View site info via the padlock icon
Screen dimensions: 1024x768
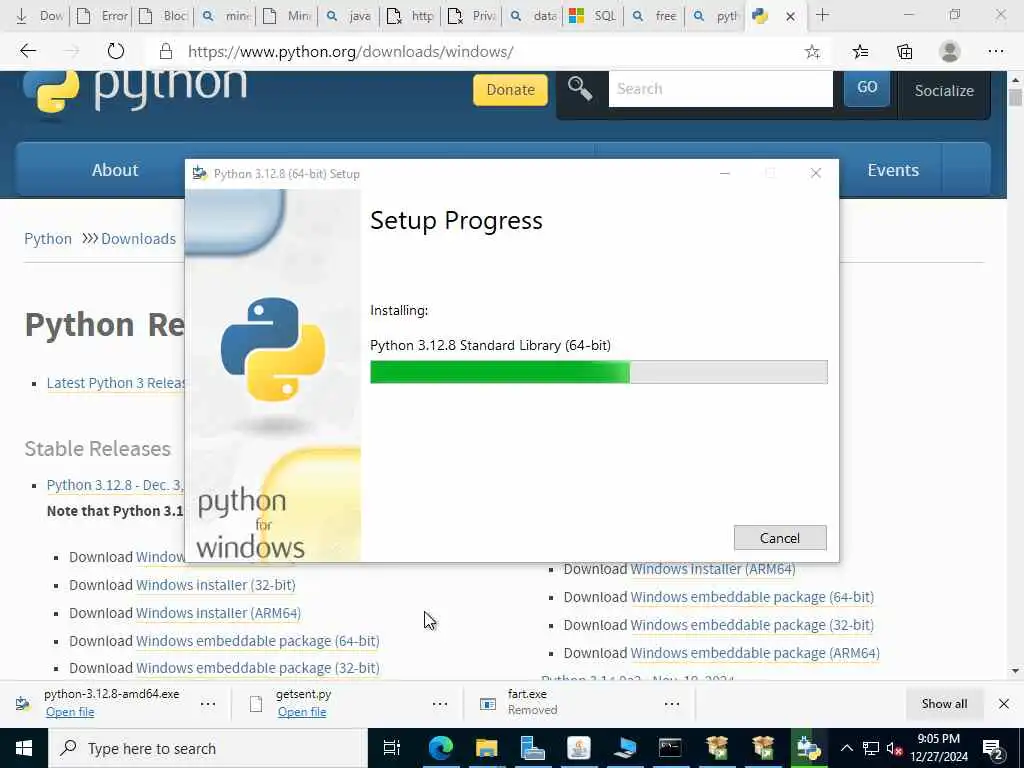coord(166,52)
